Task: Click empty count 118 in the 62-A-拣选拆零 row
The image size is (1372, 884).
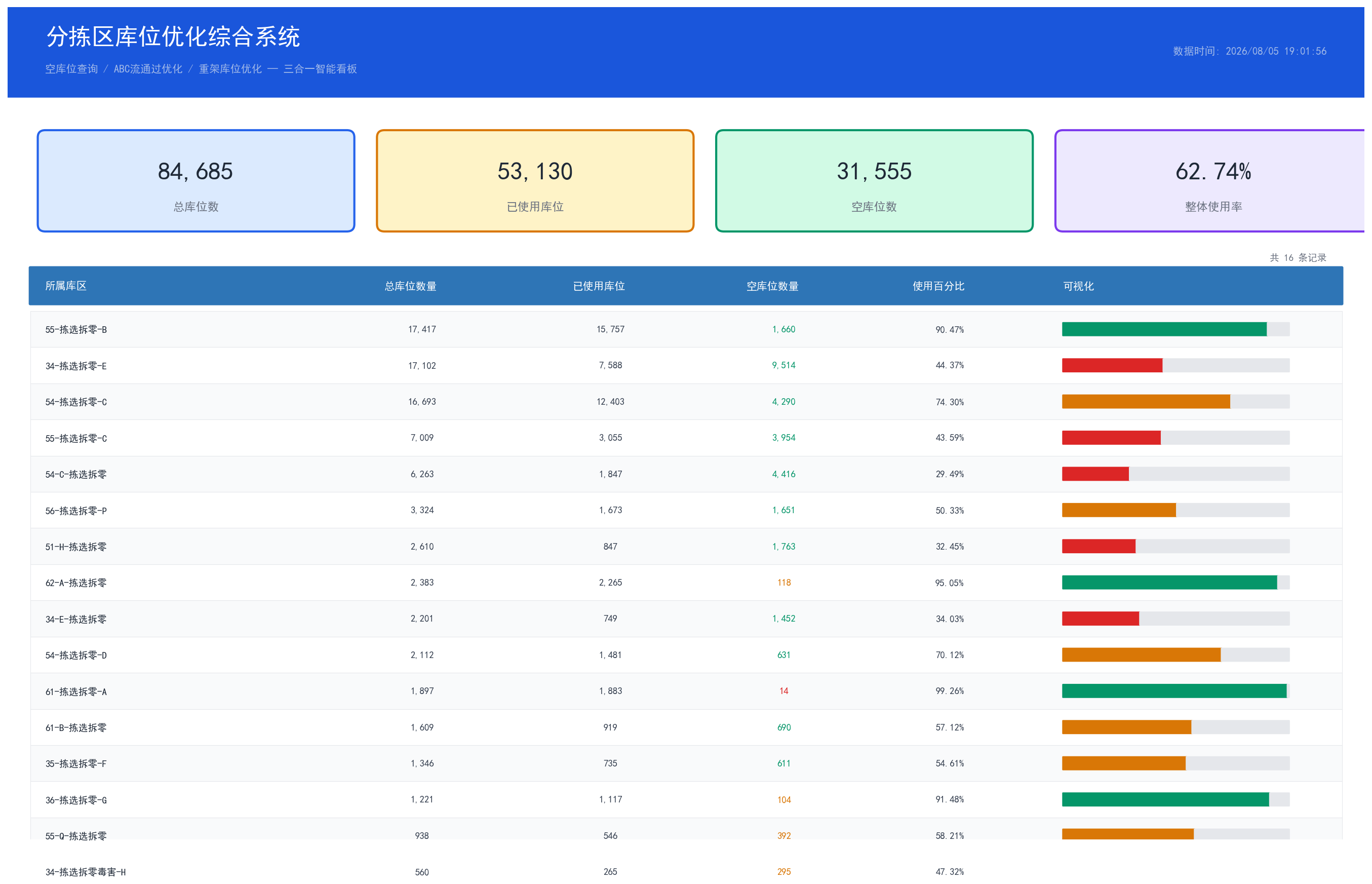Action: point(784,583)
